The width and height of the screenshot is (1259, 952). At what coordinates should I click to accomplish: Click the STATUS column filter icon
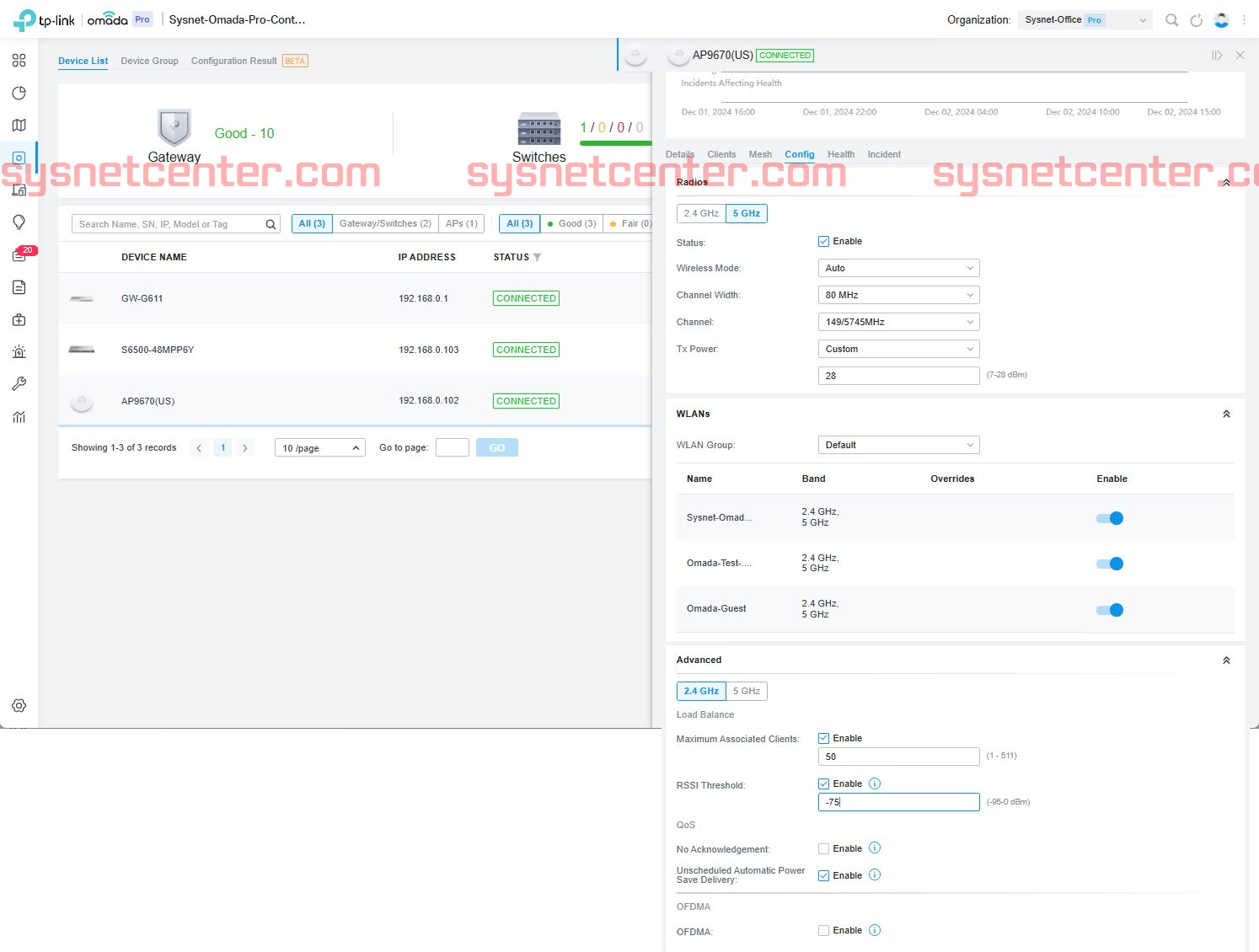click(538, 257)
